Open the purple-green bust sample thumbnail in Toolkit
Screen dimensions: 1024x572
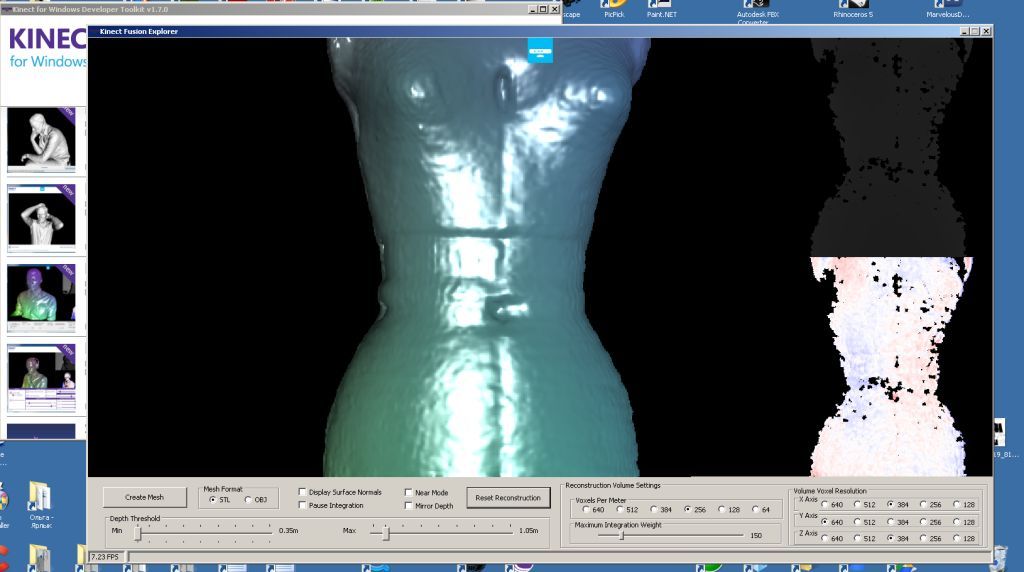coord(41,298)
